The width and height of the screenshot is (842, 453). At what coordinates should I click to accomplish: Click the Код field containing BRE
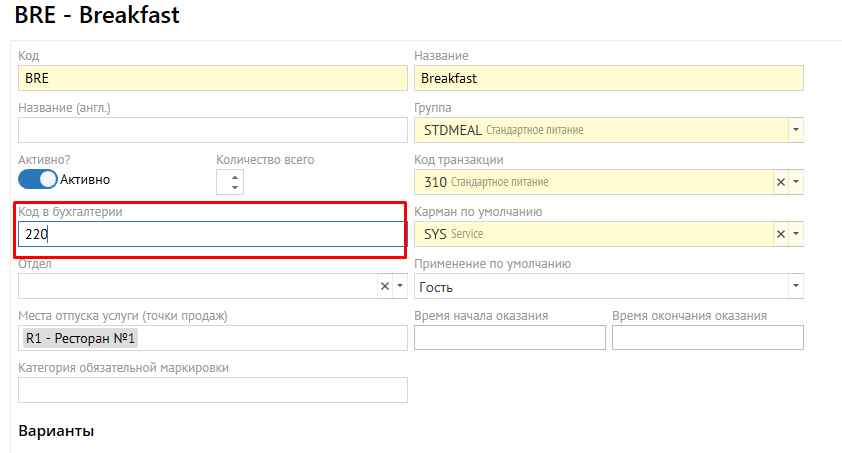click(x=212, y=78)
